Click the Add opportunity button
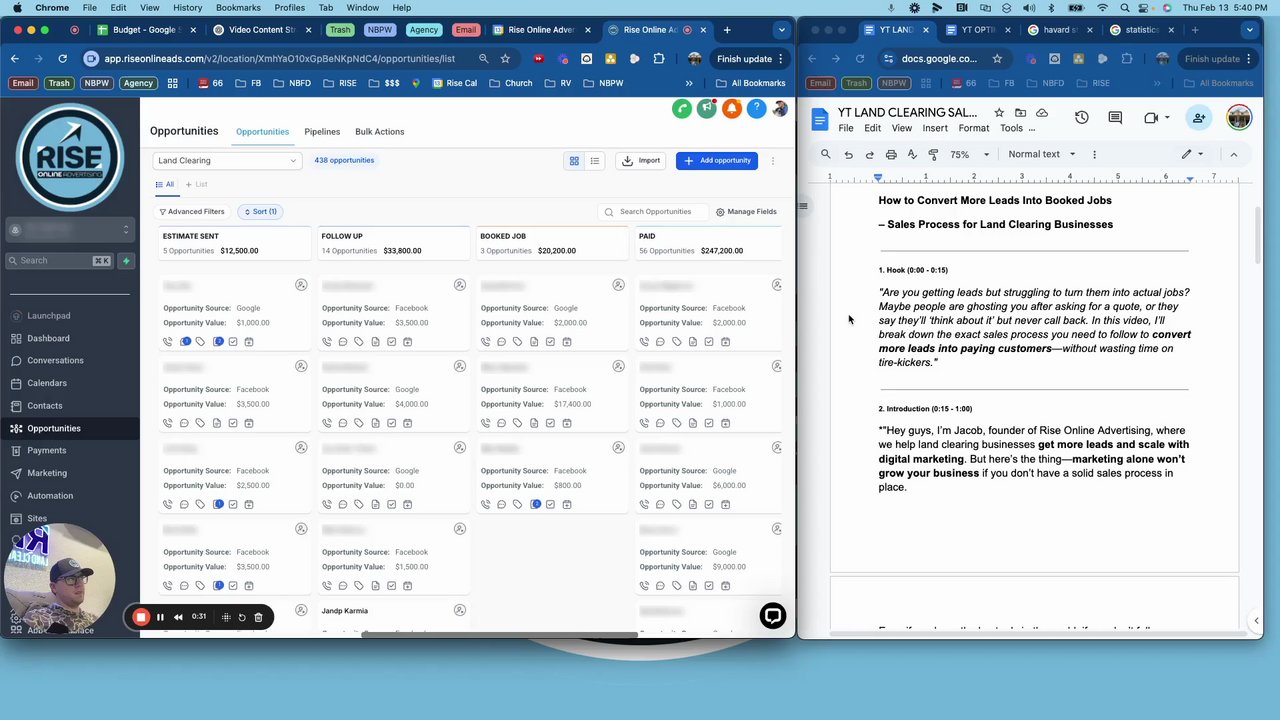The height and width of the screenshot is (720, 1280). click(717, 161)
